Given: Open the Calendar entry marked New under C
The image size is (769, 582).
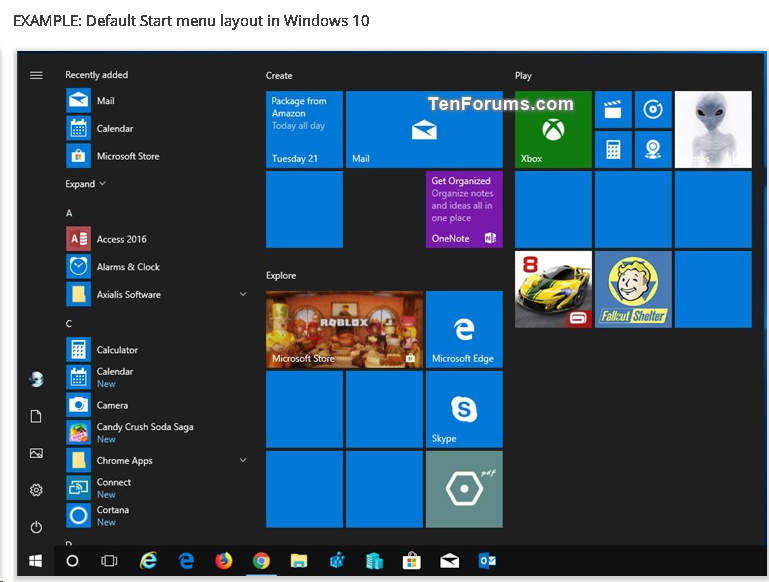Looking at the screenshot, I should tap(157, 377).
